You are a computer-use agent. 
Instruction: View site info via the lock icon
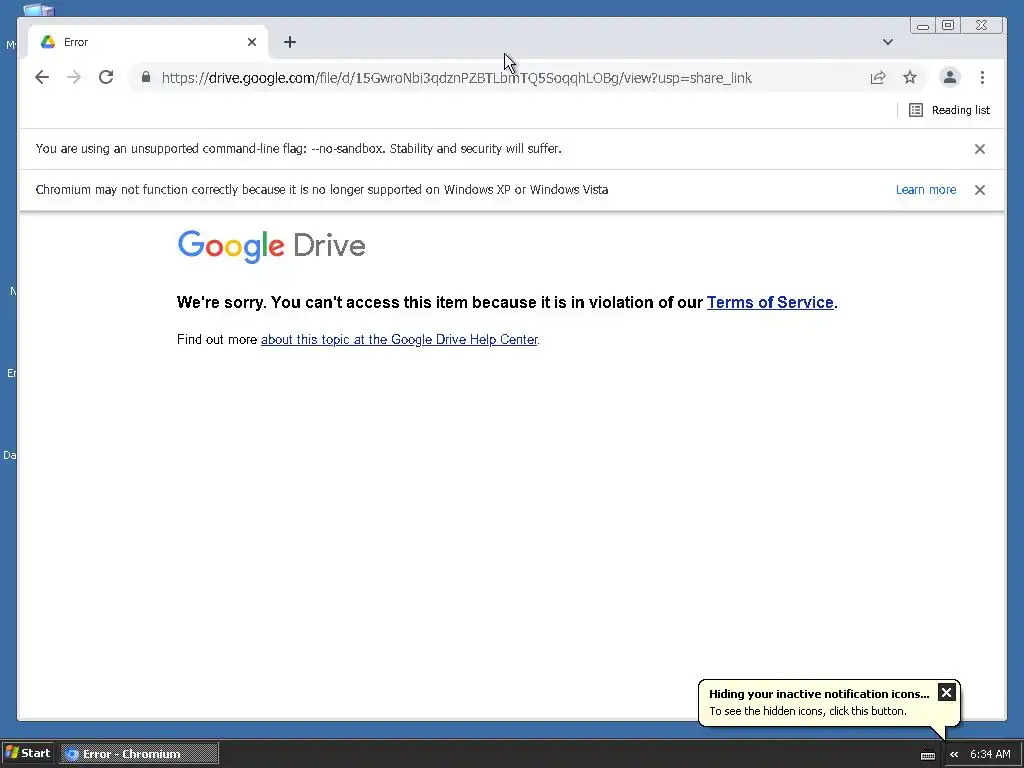(146, 78)
